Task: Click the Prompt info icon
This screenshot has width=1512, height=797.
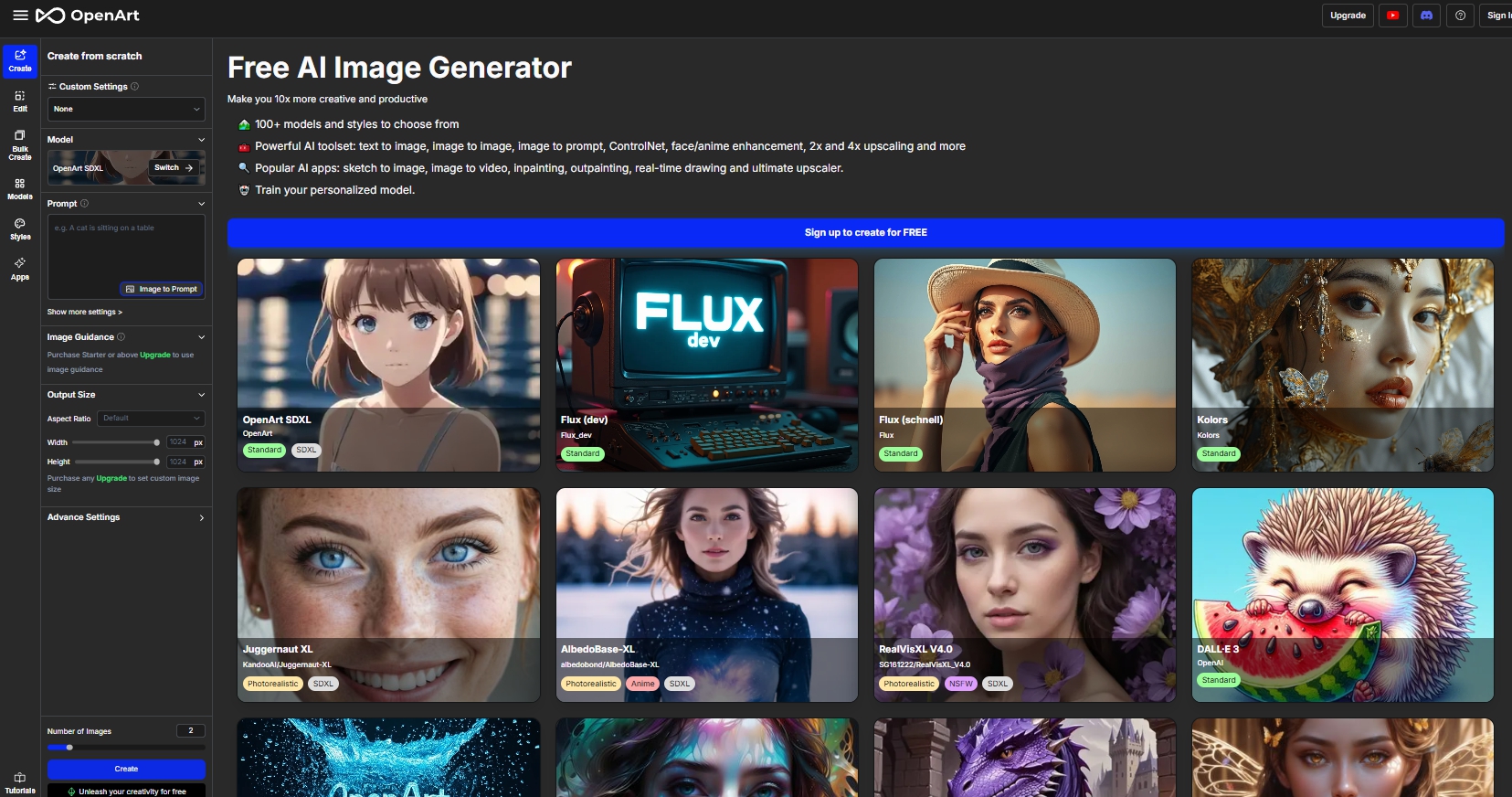Action: [85, 204]
